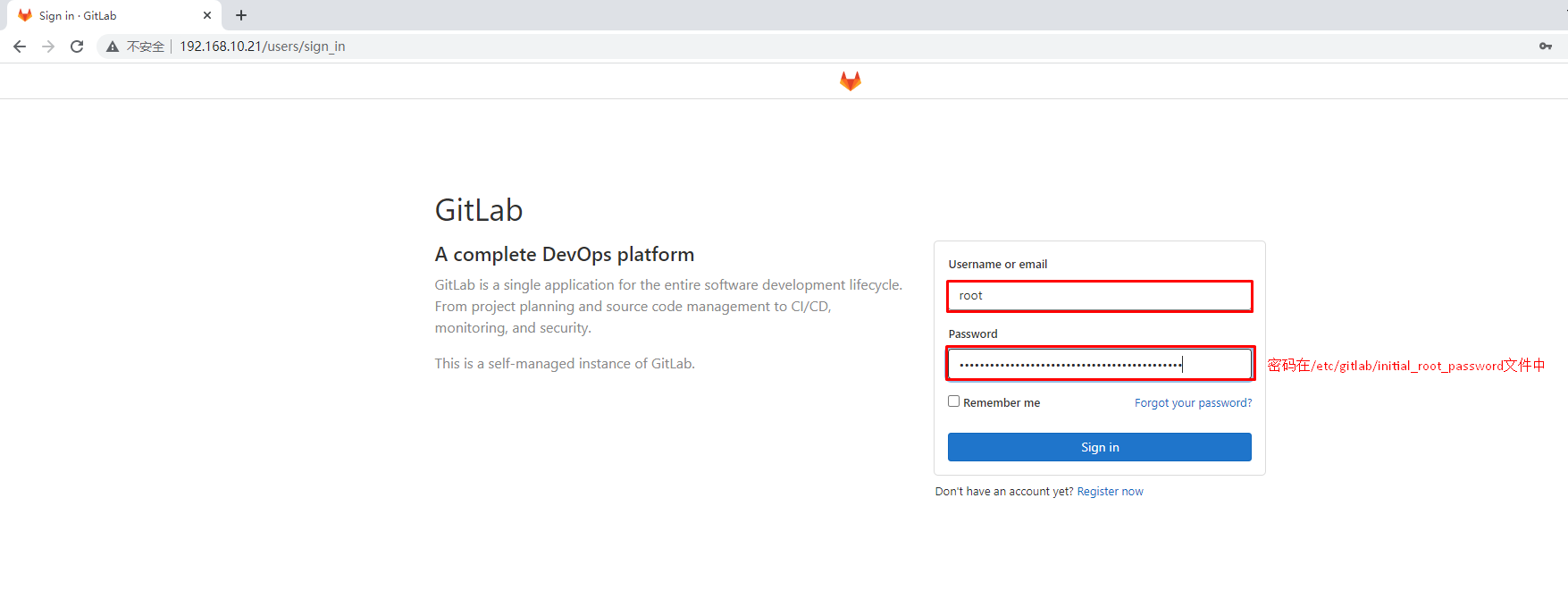The width and height of the screenshot is (1568, 591).
Task: Close the Sign in · GitLab tab
Action: point(207,15)
